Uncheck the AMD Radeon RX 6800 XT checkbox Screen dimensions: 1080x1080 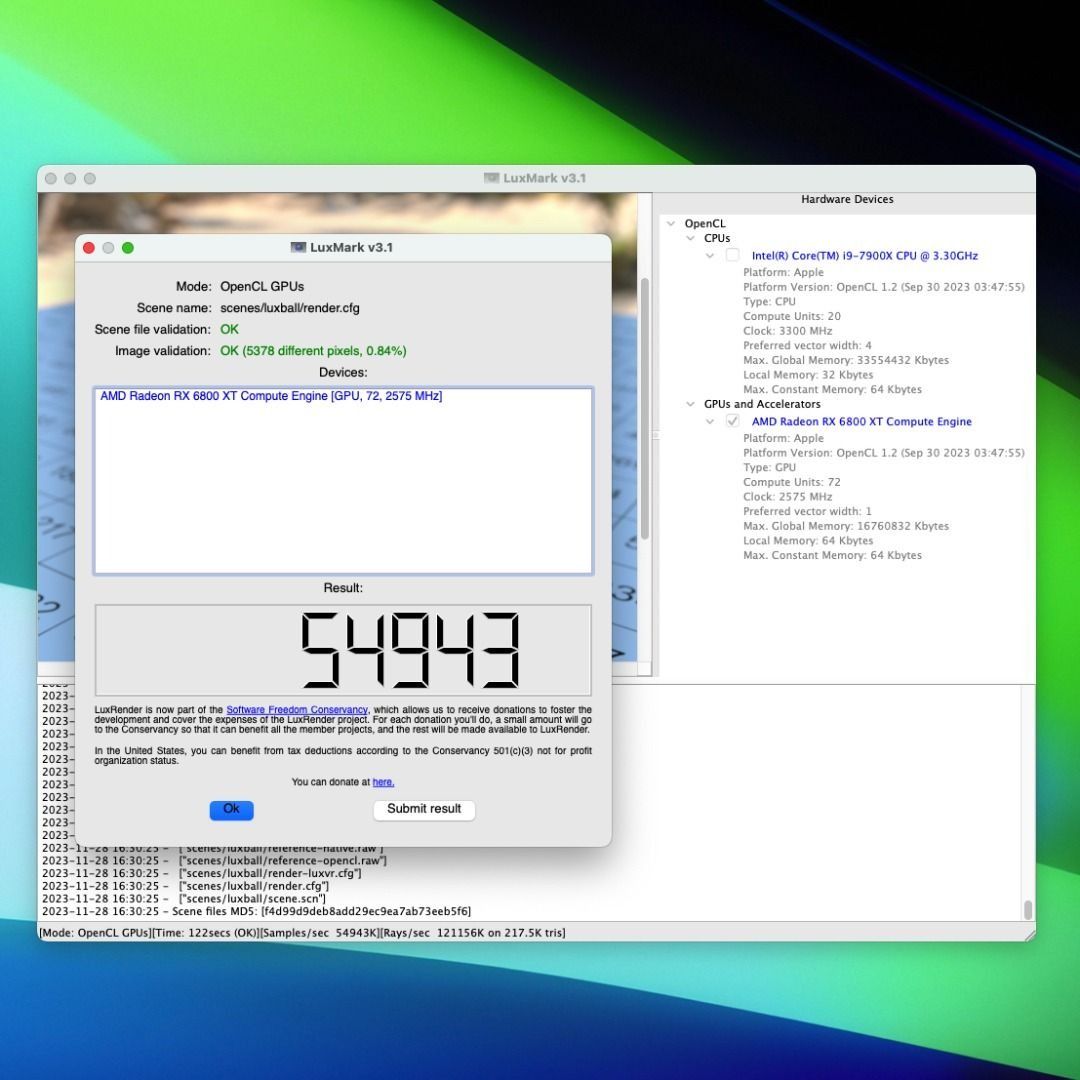coord(733,422)
